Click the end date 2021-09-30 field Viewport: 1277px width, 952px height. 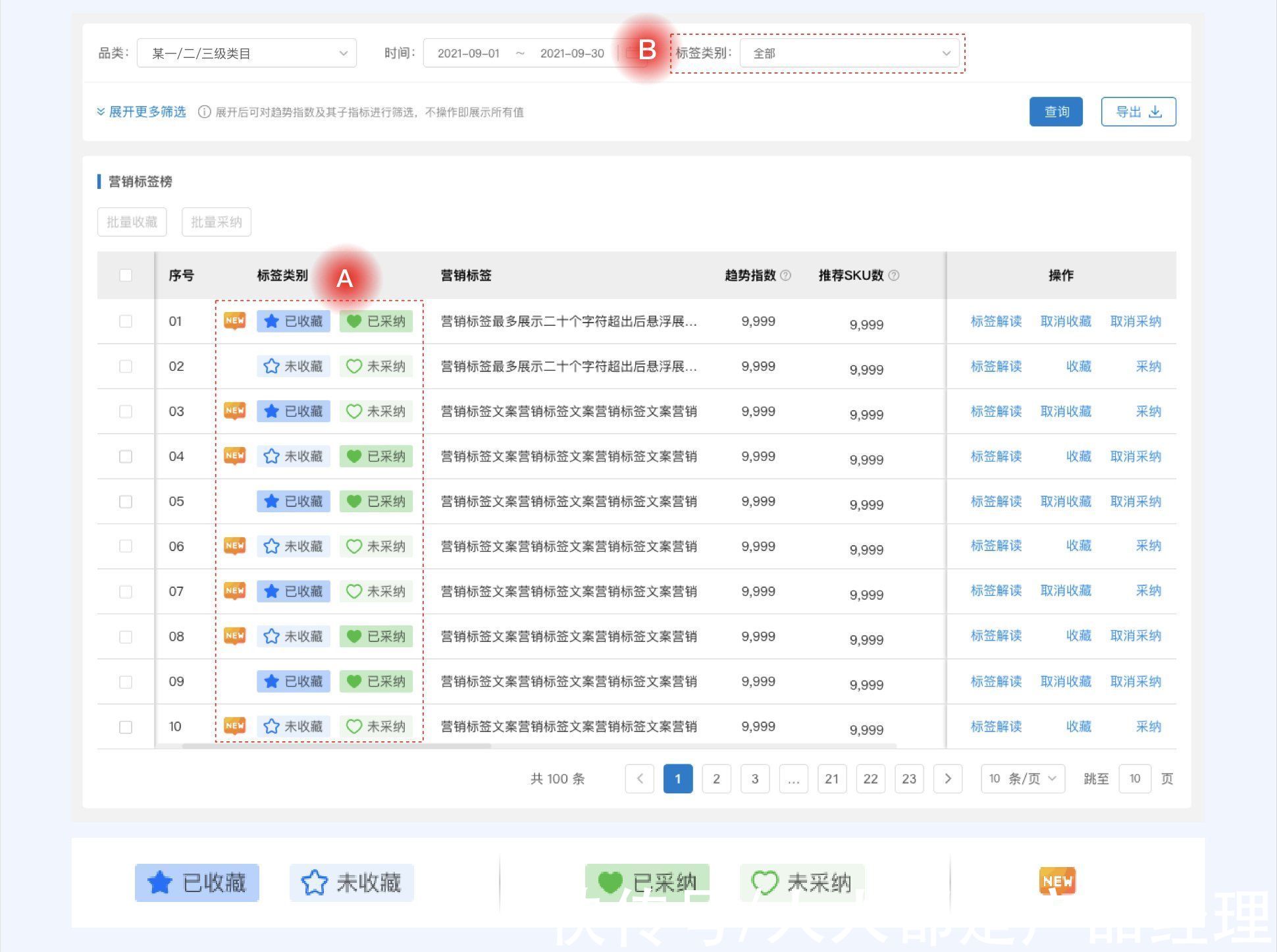click(x=572, y=53)
